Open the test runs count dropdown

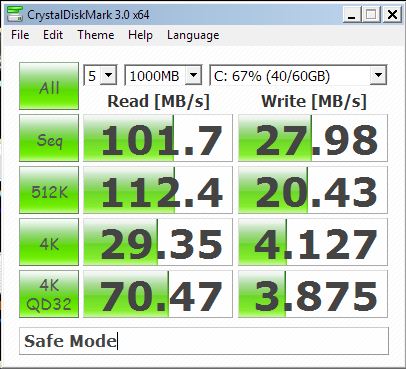point(100,75)
